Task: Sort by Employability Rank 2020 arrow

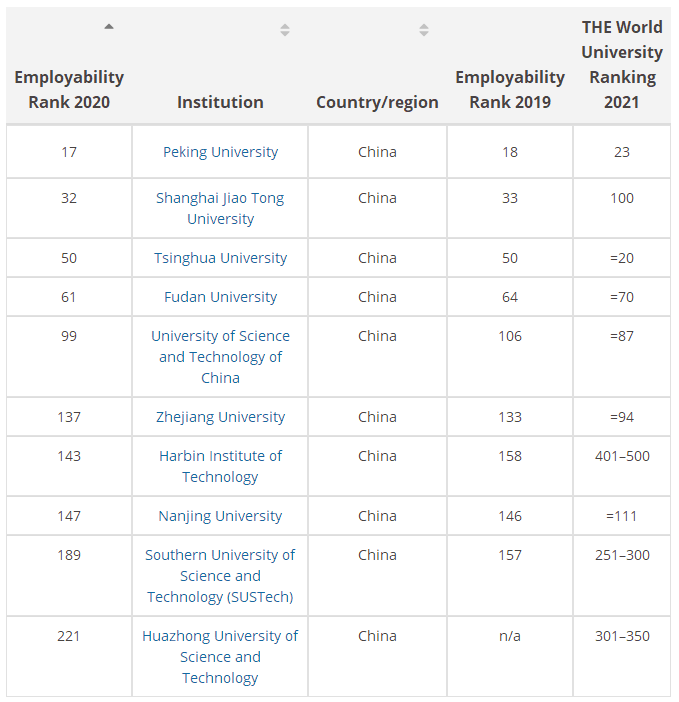Action: click(109, 27)
